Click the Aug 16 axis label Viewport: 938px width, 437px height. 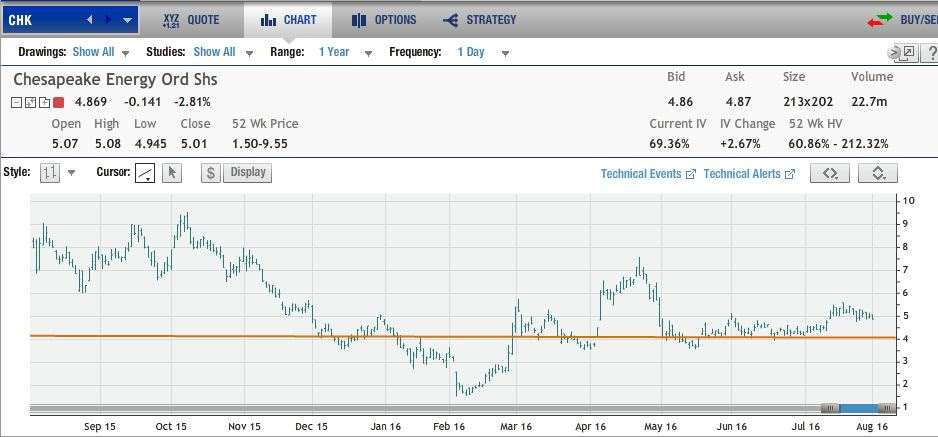(873, 427)
